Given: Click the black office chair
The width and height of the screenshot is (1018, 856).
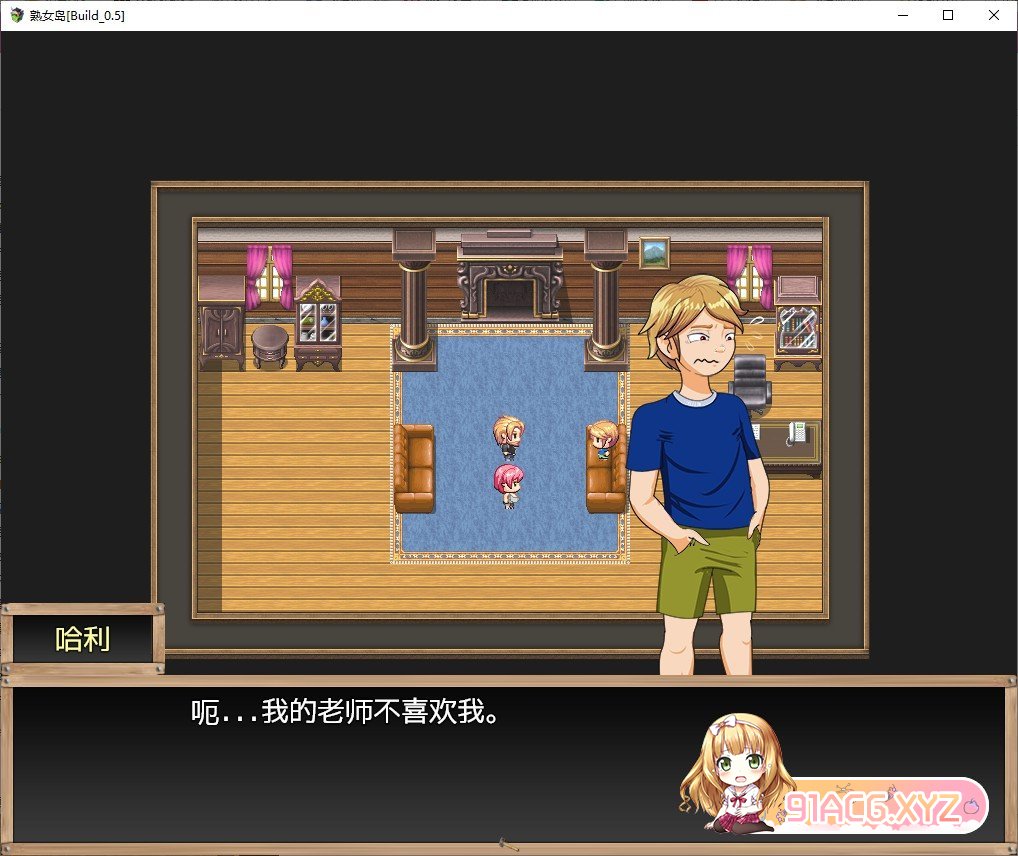Looking at the screenshot, I should (x=750, y=383).
